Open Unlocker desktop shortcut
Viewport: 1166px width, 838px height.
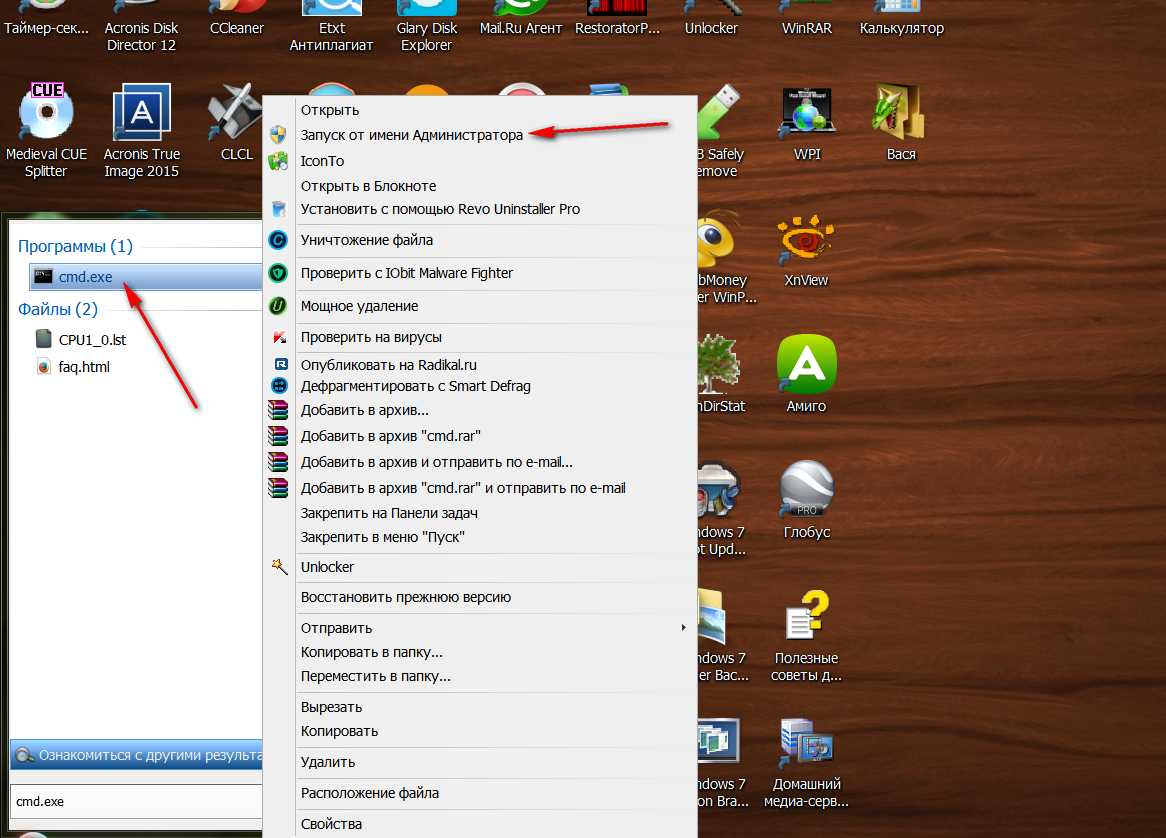711,19
